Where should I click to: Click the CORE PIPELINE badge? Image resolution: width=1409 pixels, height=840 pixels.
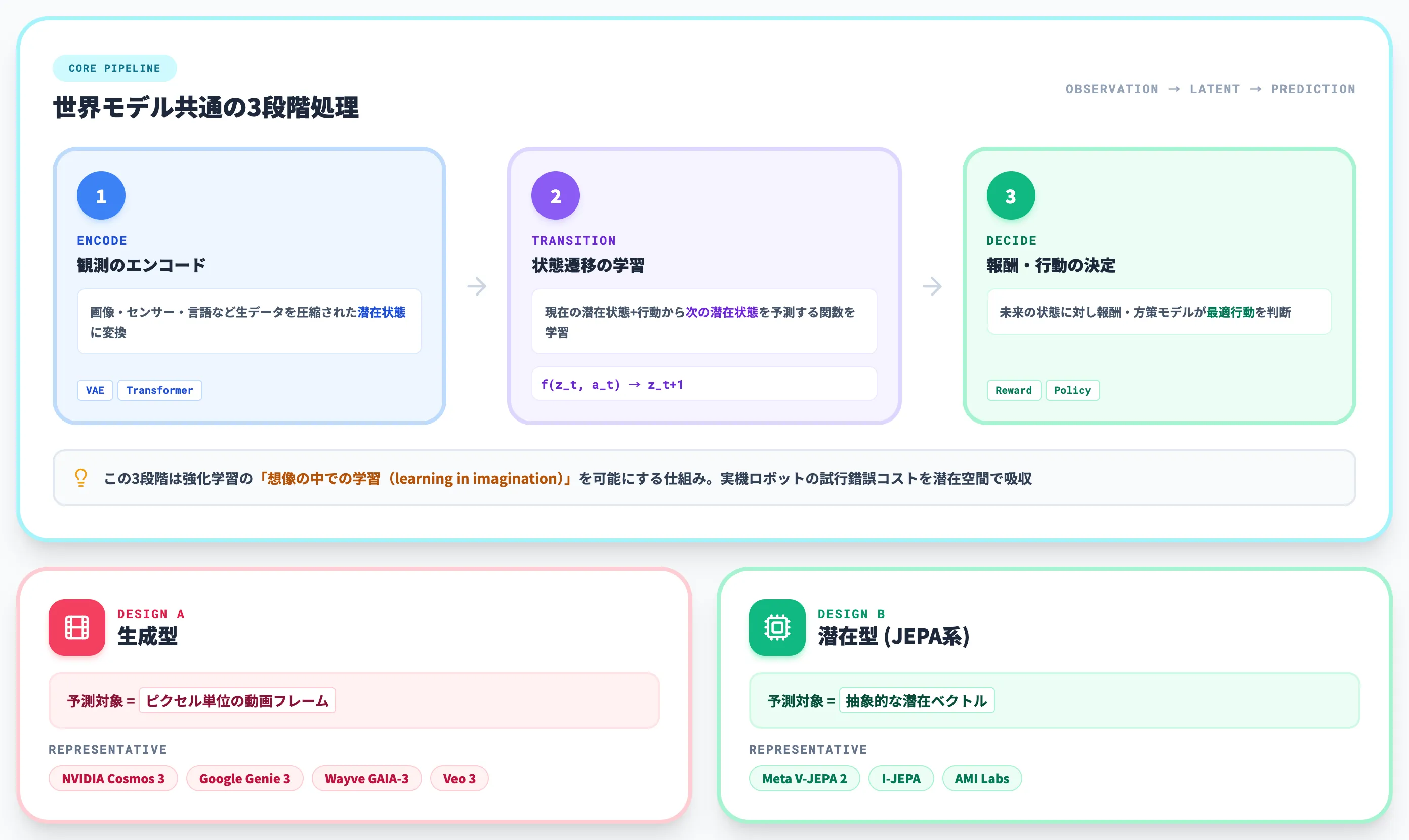pyautogui.click(x=115, y=68)
